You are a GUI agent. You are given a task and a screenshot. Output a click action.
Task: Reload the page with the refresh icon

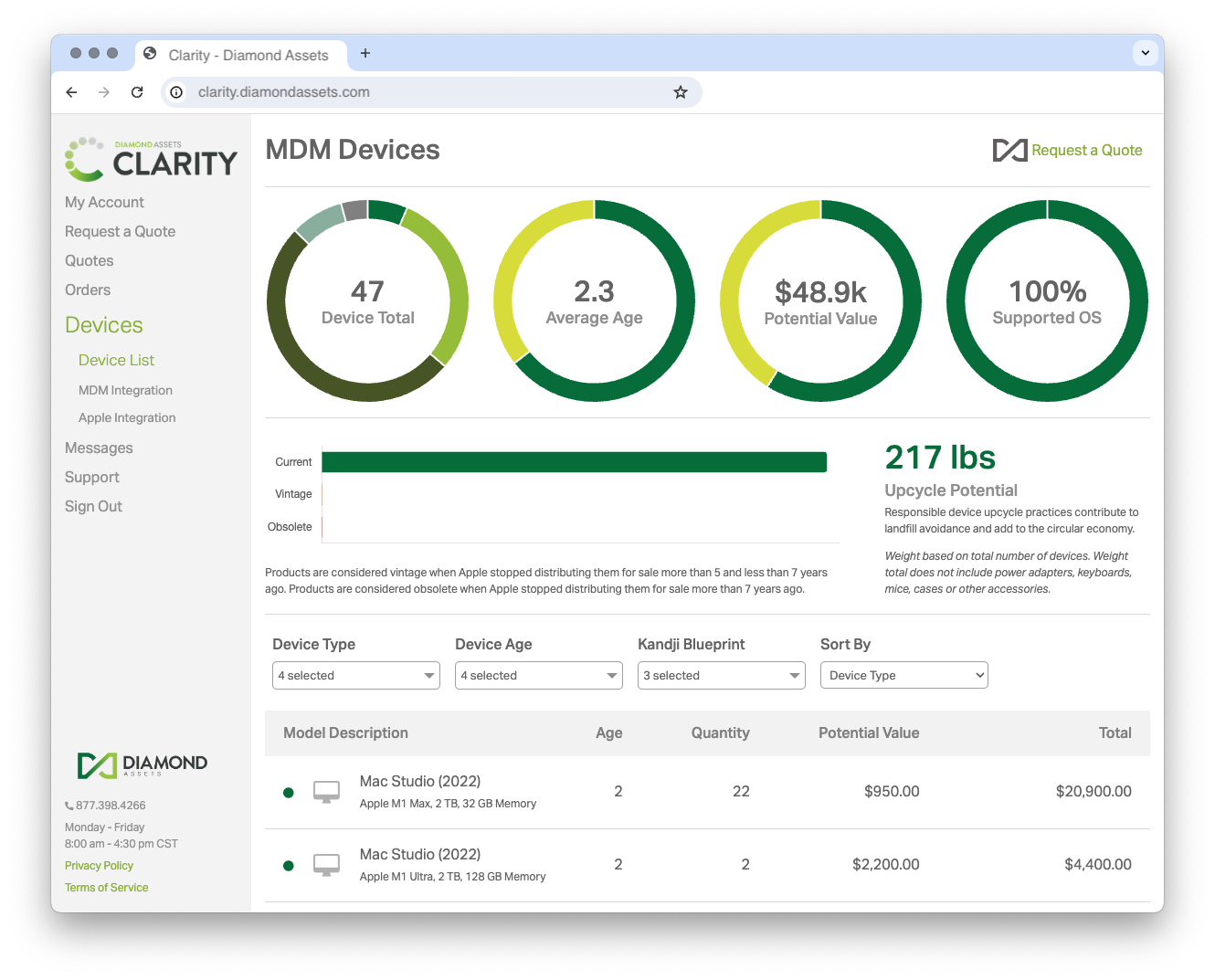pyautogui.click(x=137, y=92)
